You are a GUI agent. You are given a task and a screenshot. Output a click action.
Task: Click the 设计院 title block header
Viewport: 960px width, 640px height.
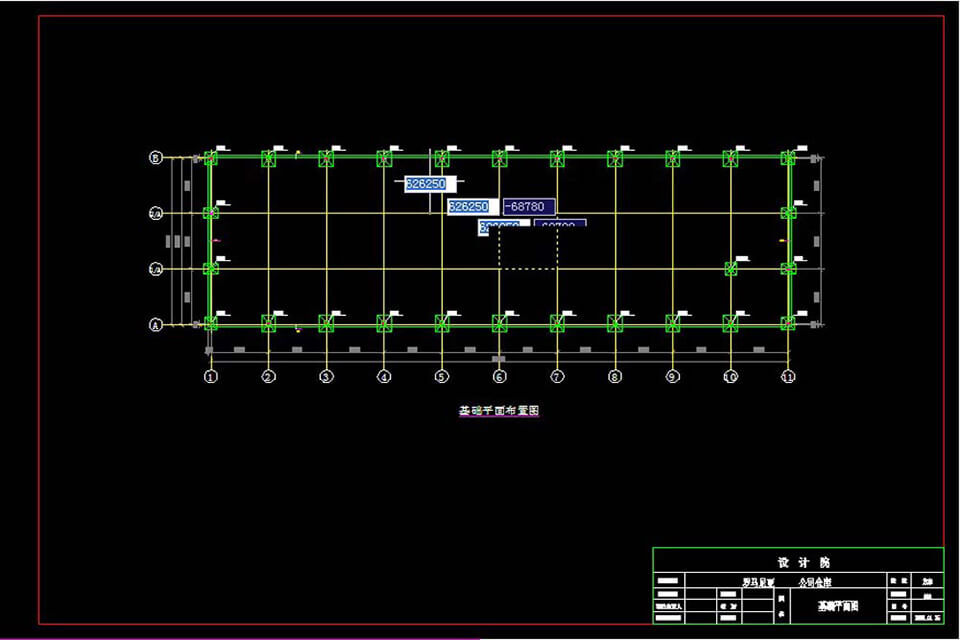coord(797,562)
